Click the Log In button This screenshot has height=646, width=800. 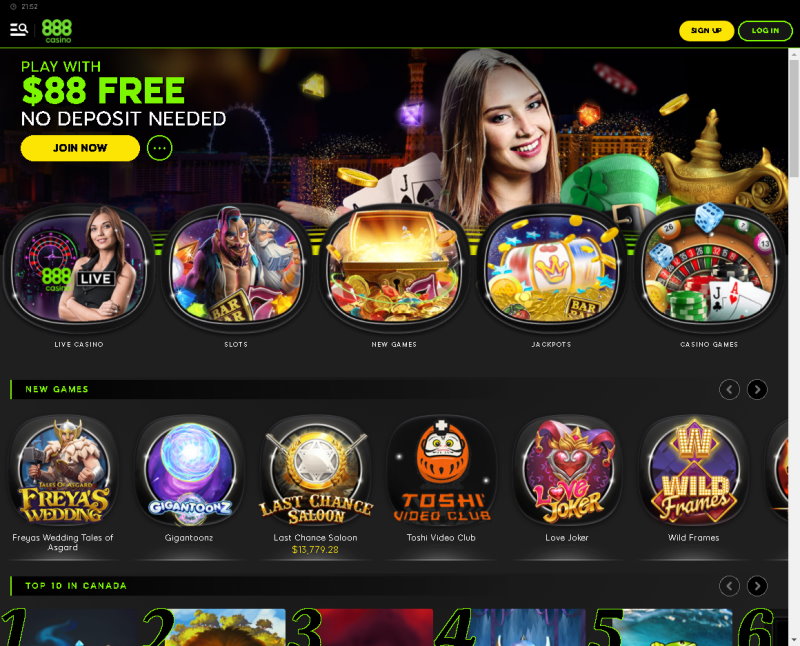(x=765, y=31)
